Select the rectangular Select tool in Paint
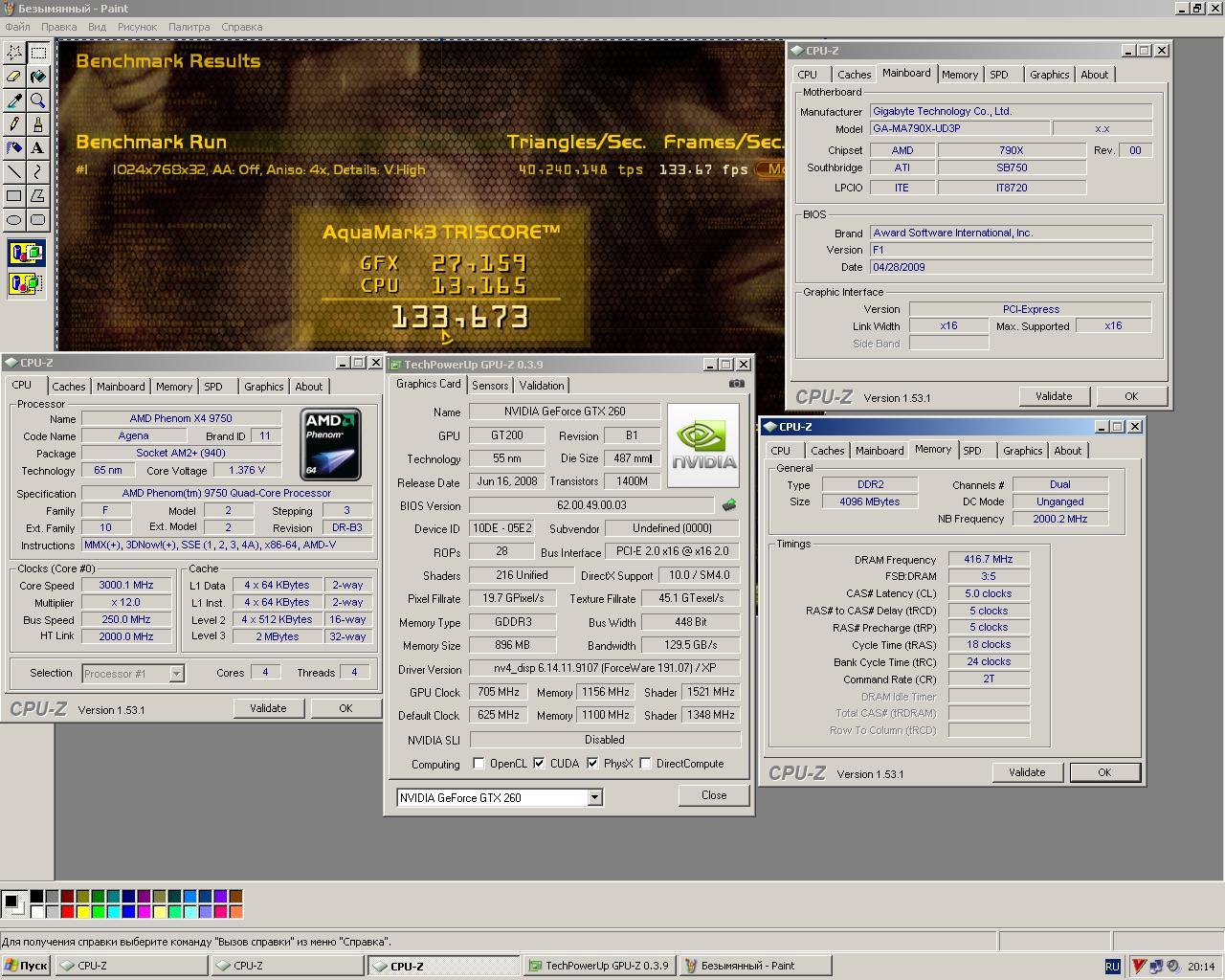Screen dimensions: 1225x980 coord(38,53)
